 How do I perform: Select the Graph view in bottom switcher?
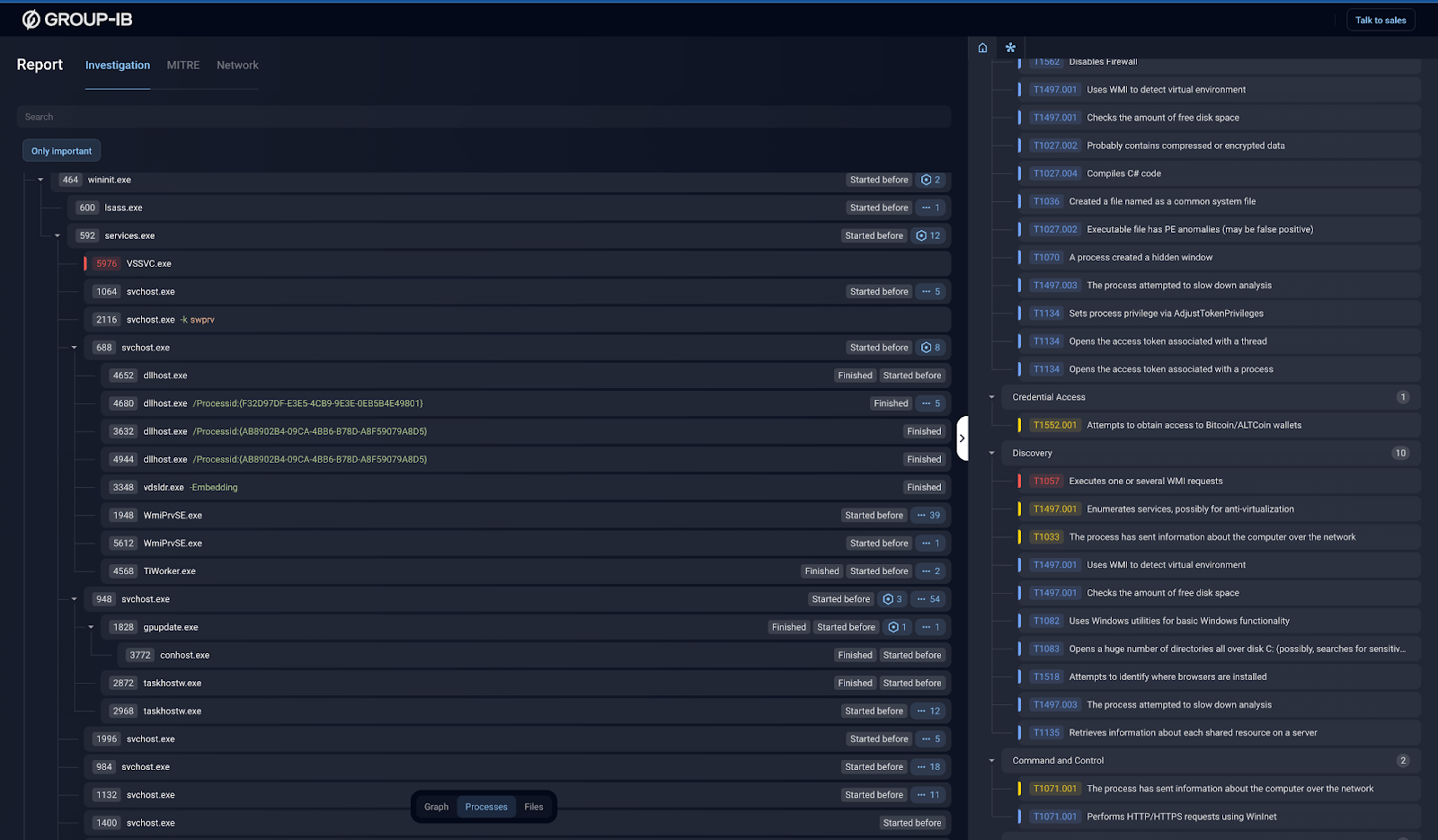436,807
